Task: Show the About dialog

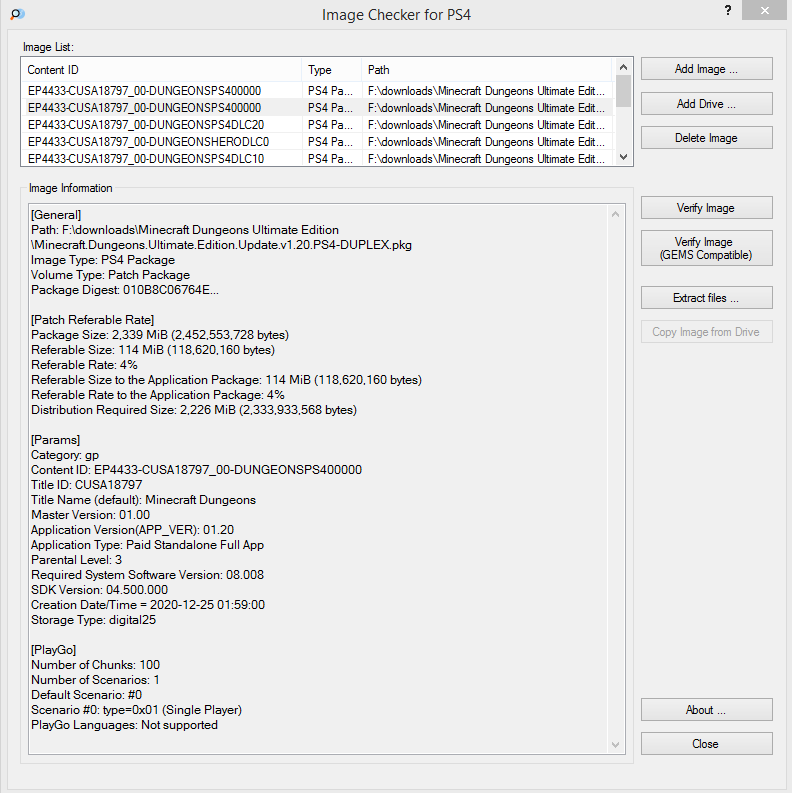Action: [x=707, y=710]
